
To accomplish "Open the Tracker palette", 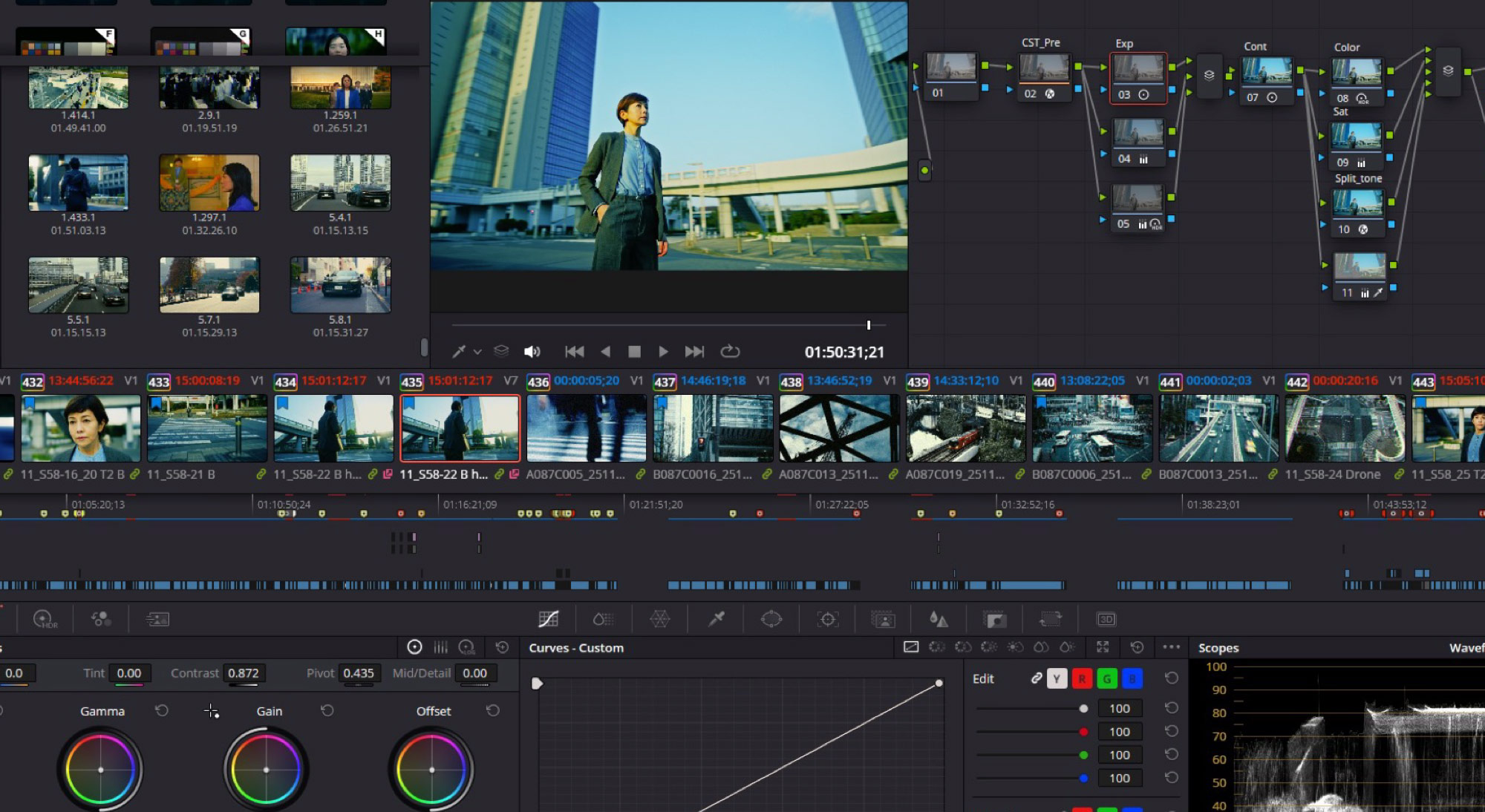I will 827,619.
